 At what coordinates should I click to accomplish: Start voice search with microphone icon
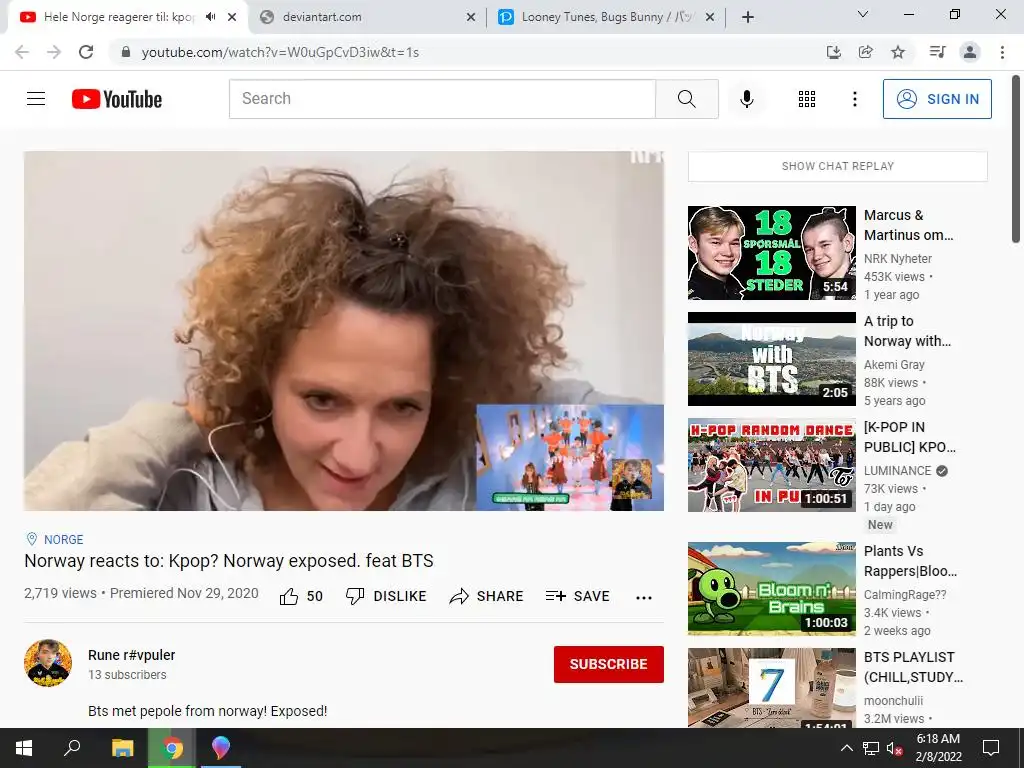click(746, 99)
